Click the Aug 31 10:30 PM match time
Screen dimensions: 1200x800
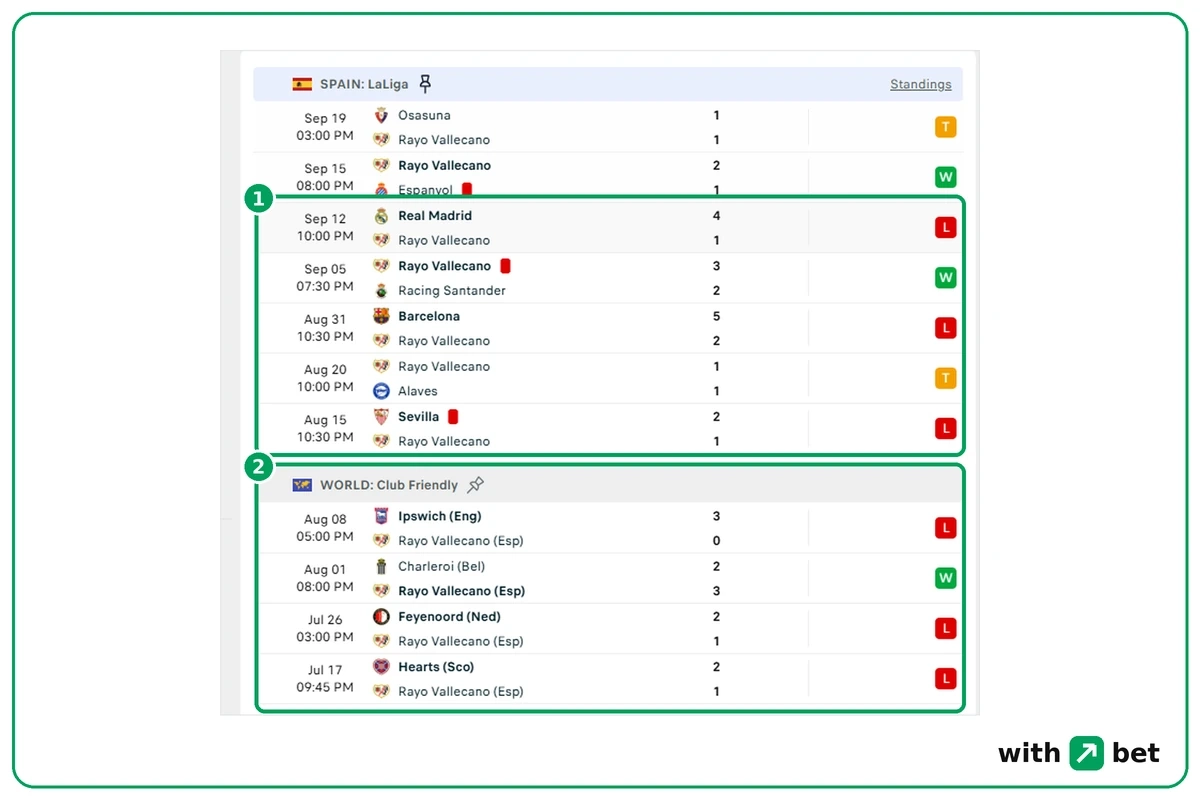coord(325,328)
